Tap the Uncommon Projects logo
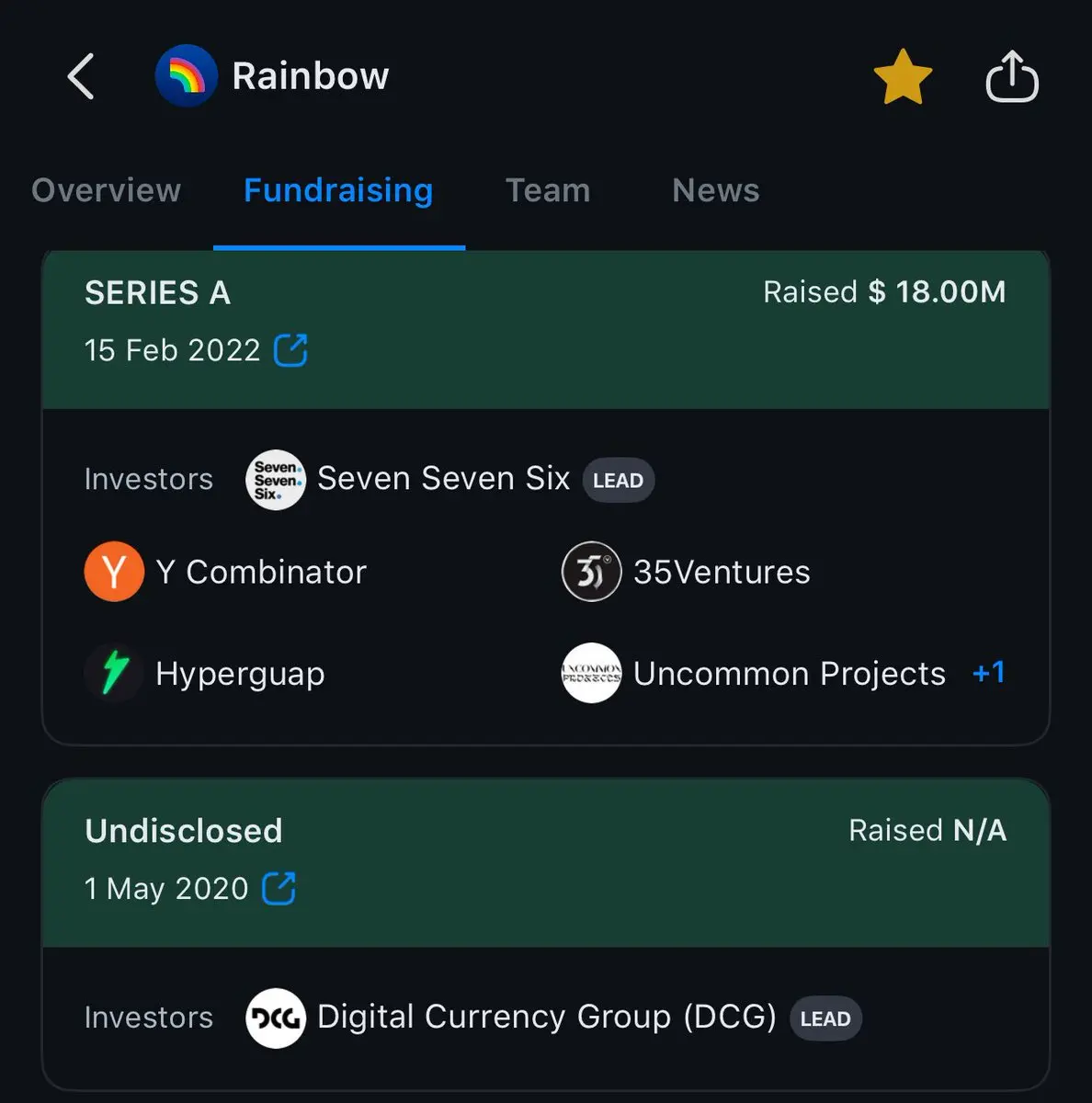 [x=592, y=673]
